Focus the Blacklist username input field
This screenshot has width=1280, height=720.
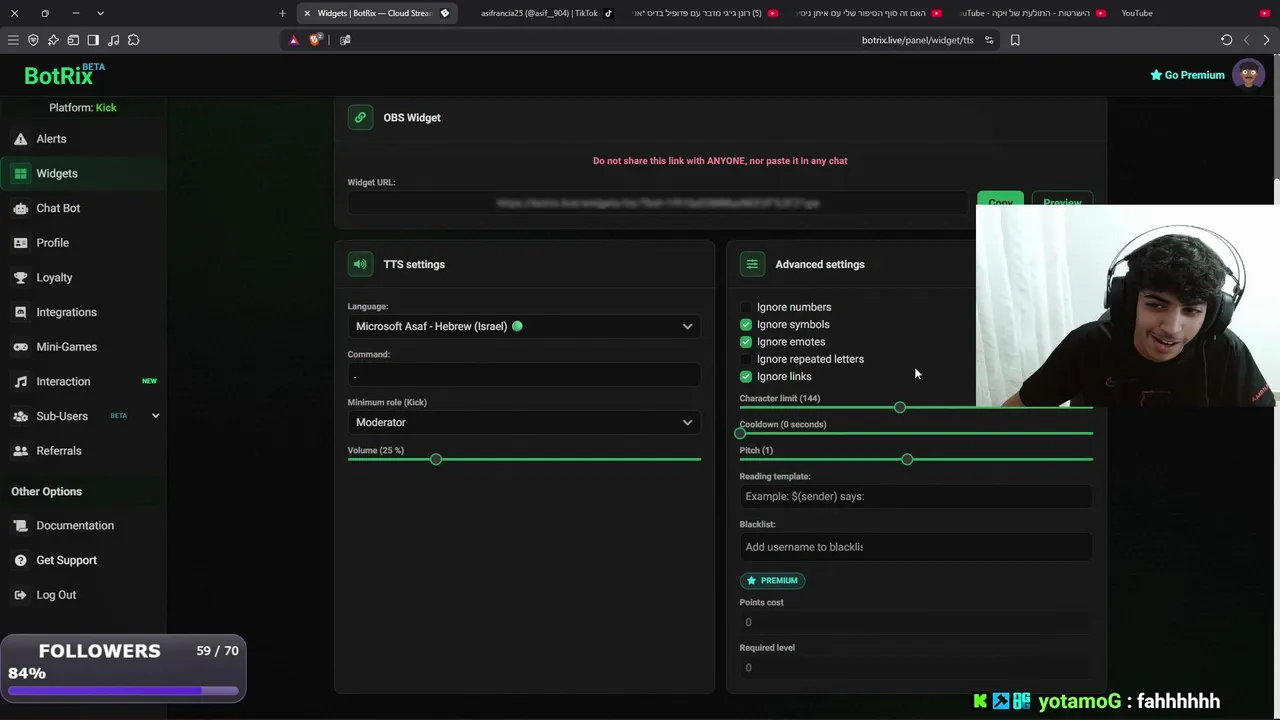coord(916,547)
